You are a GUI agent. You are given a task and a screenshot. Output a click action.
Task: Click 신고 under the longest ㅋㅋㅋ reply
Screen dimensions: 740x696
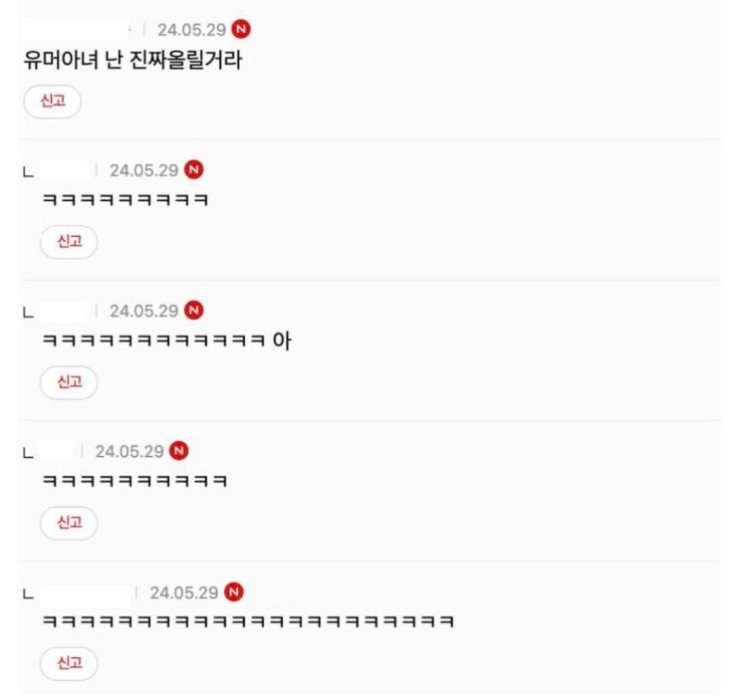(69, 663)
